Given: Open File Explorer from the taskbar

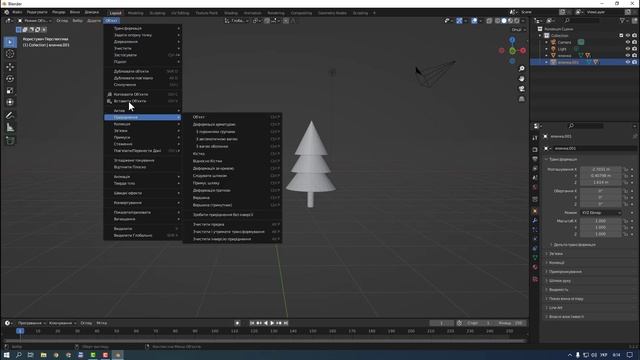Looking at the screenshot, I should click(x=43, y=355).
